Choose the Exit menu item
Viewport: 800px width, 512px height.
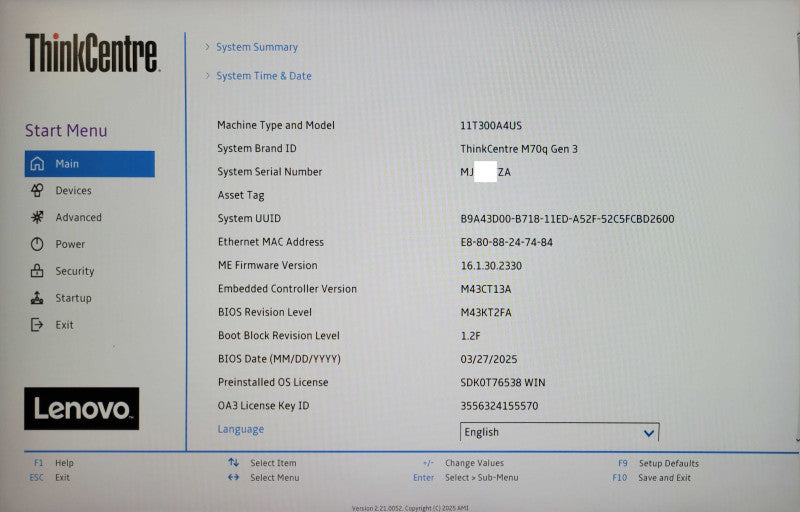coord(64,325)
